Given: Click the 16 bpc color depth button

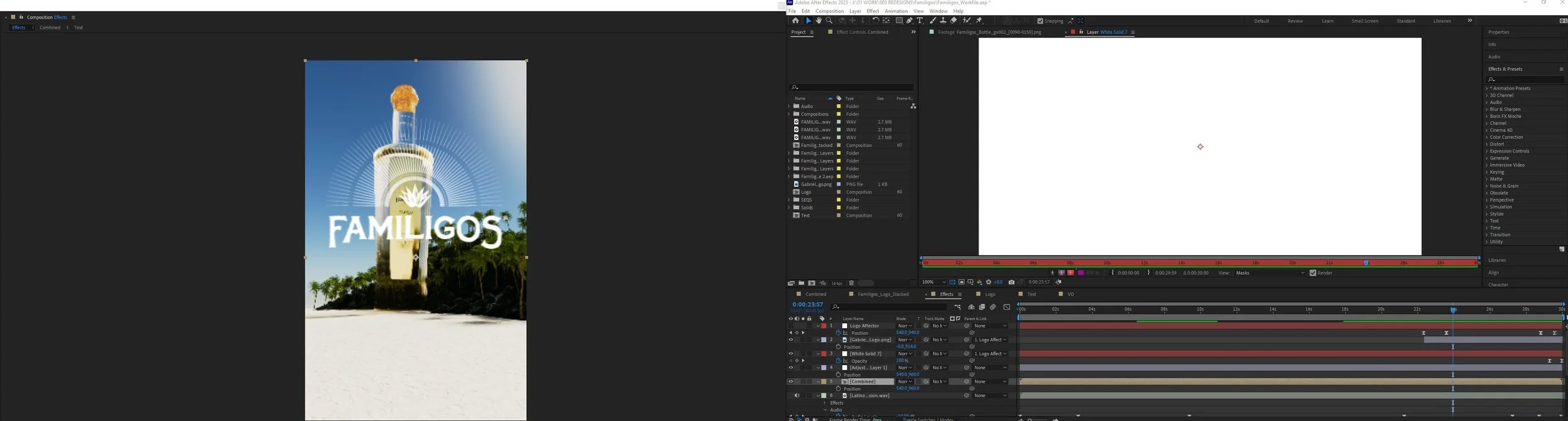Looking at the screenshot, I should [x=837, y=283].
